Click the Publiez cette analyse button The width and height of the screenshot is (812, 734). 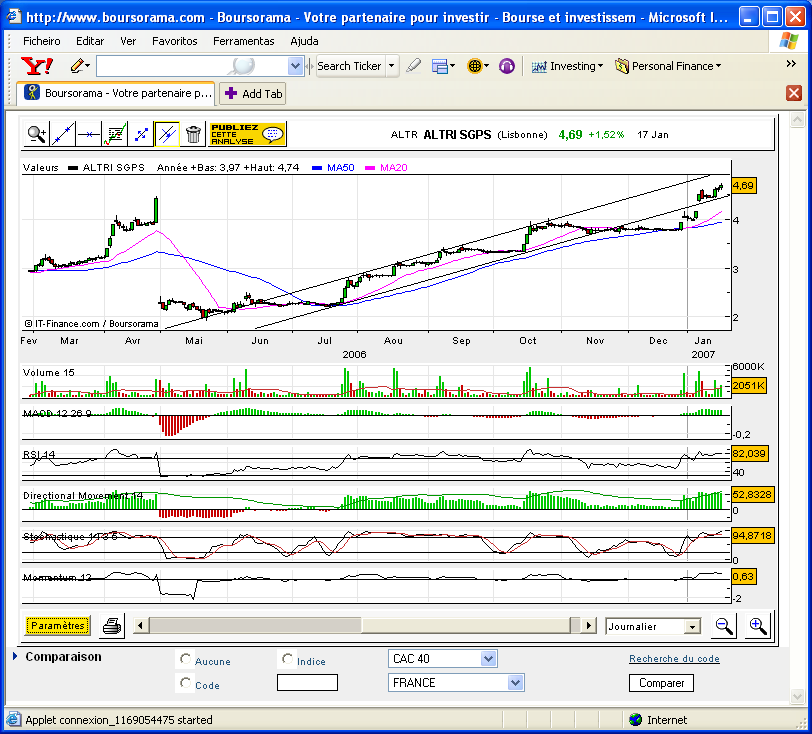(x=247, y=134)
